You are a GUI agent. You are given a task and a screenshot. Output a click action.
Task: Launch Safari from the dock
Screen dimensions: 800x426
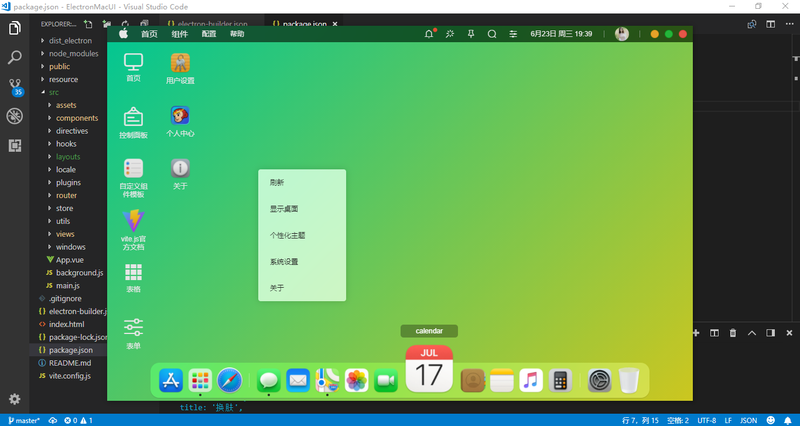coord(230,381)
